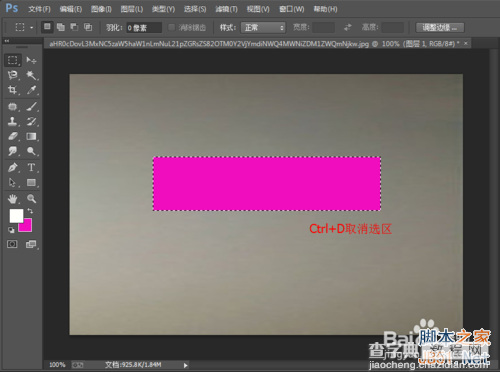Click the Photoshop Ps logo
Image resolution: width=500 pixels, height=372 pixels.
pyautogui.click(x=12, y=8)
